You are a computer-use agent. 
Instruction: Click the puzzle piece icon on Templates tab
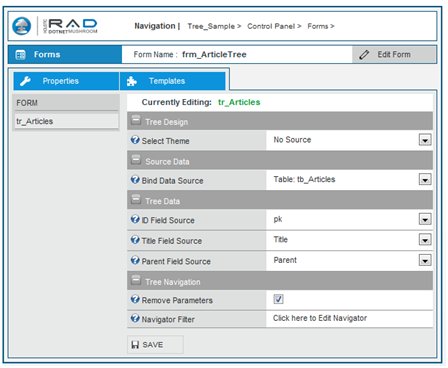[132, 81]
